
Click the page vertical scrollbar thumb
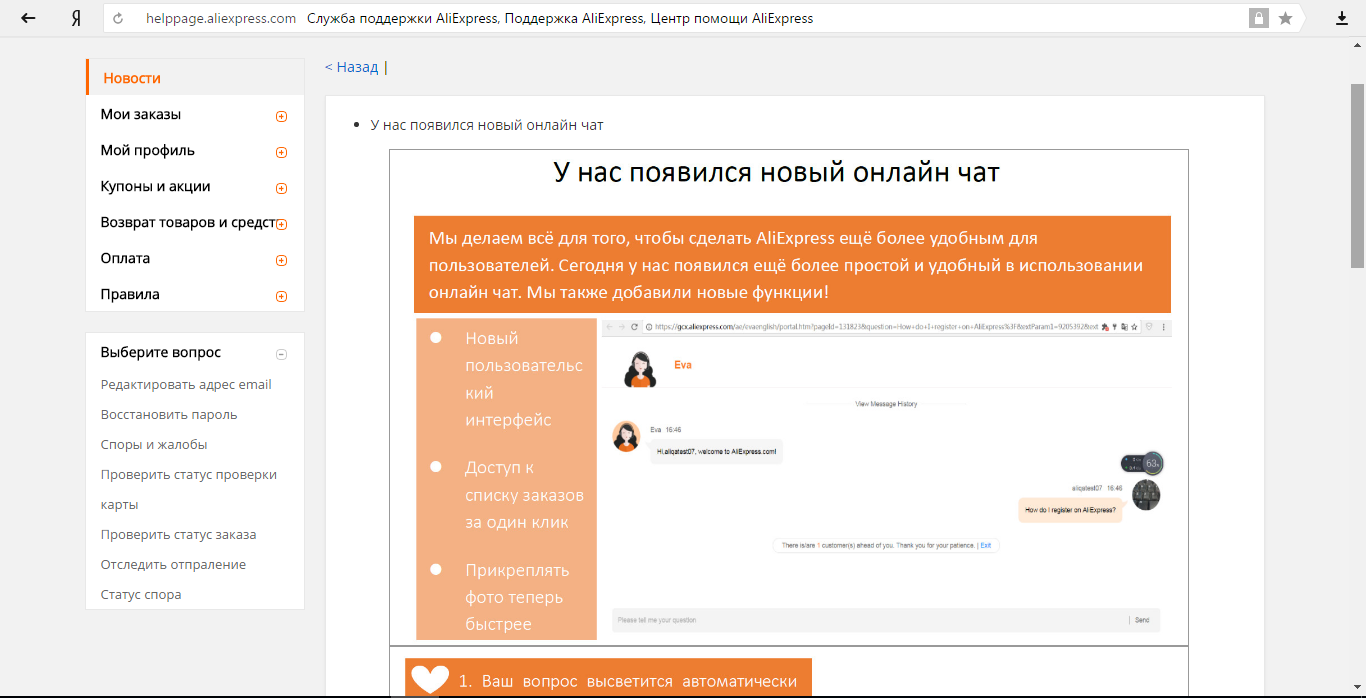coord(1357,175)
